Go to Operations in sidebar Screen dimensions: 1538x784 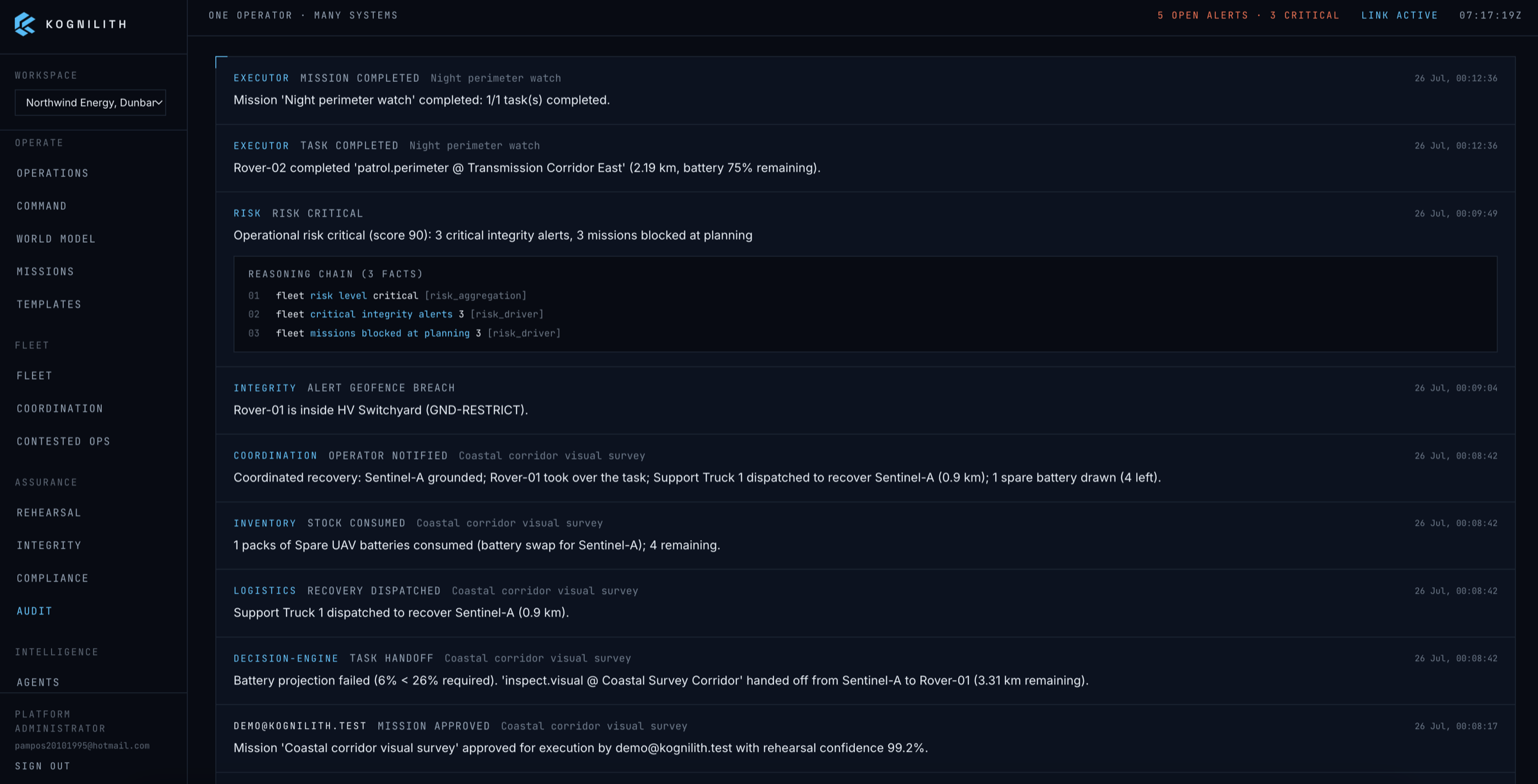(53, 173)
